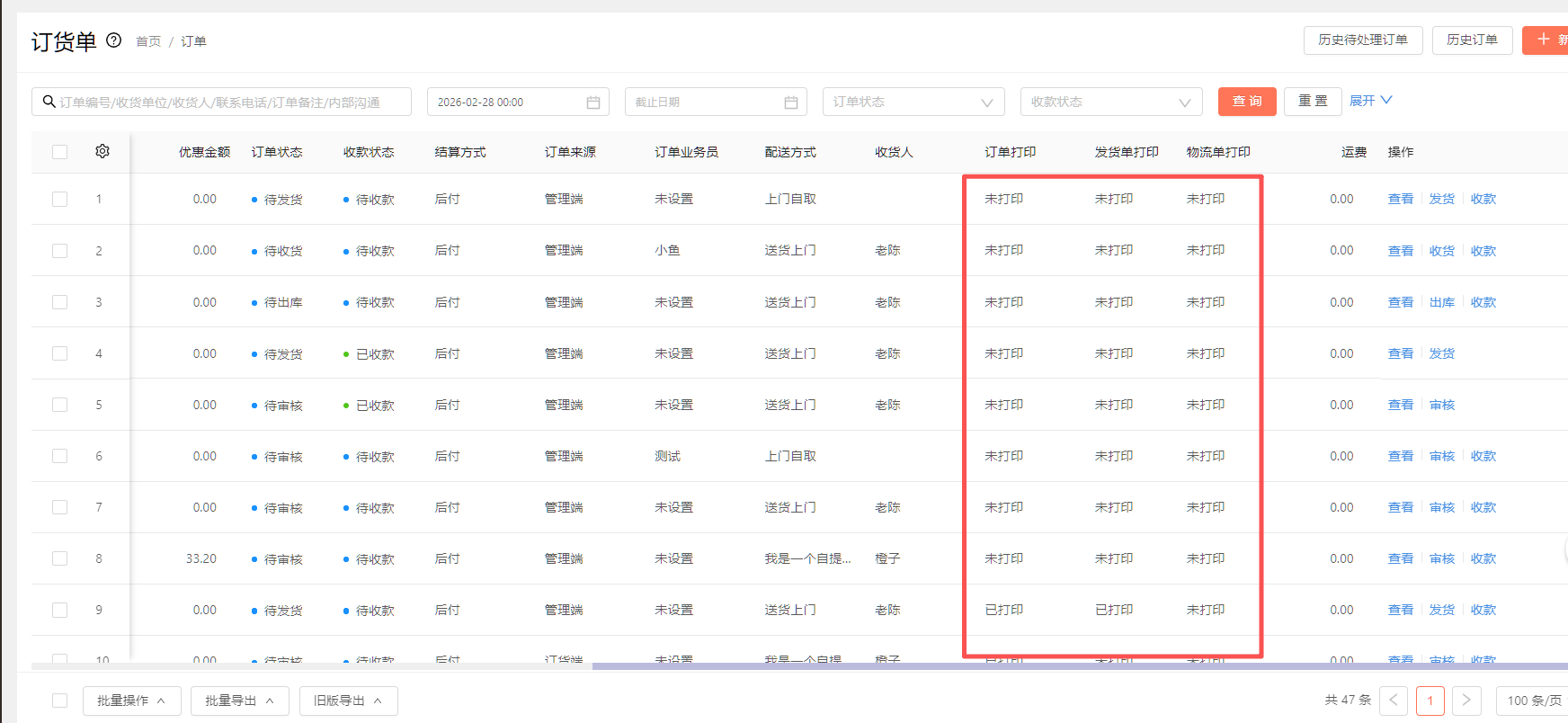This screenshot has height=723, width=1568.
Task: Go to the next page arrow
Action: 1466,701
